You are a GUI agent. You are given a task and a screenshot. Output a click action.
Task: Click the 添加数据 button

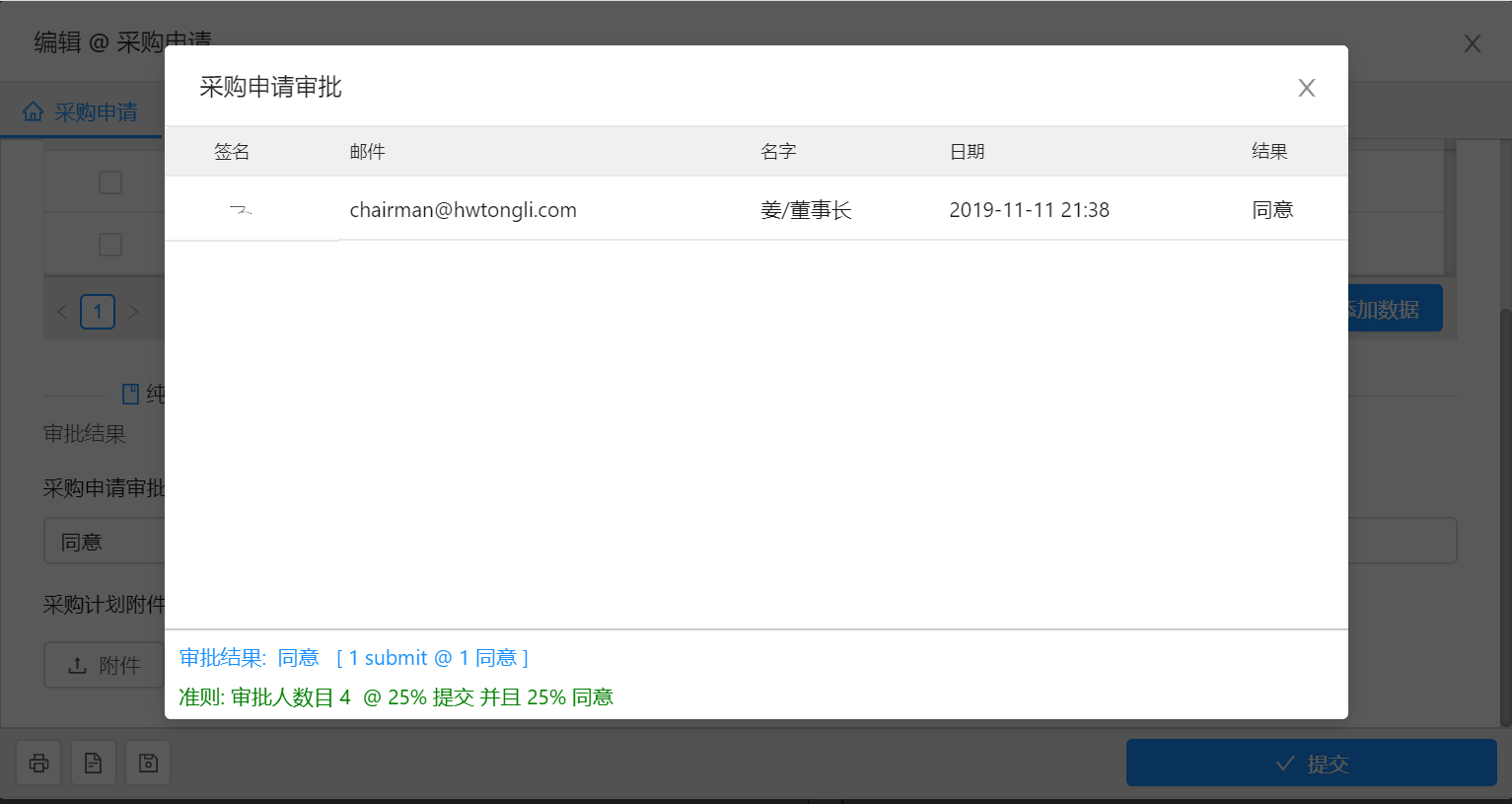click(1395, 309)
